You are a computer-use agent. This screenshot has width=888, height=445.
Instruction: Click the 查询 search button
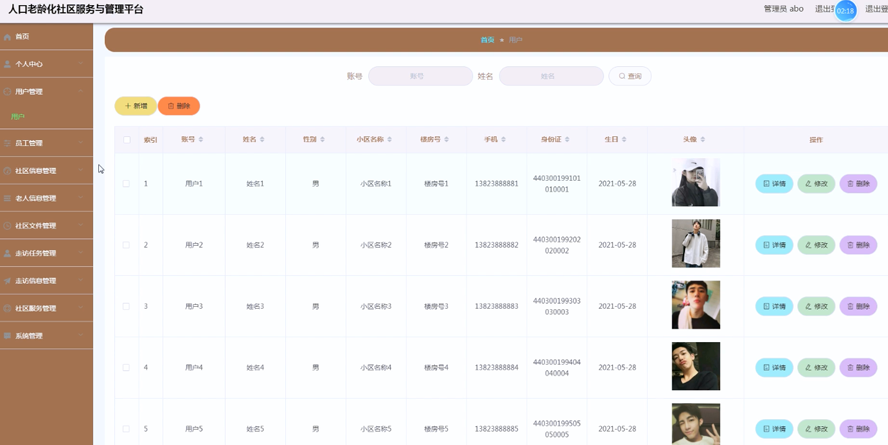tap(630, 76)
